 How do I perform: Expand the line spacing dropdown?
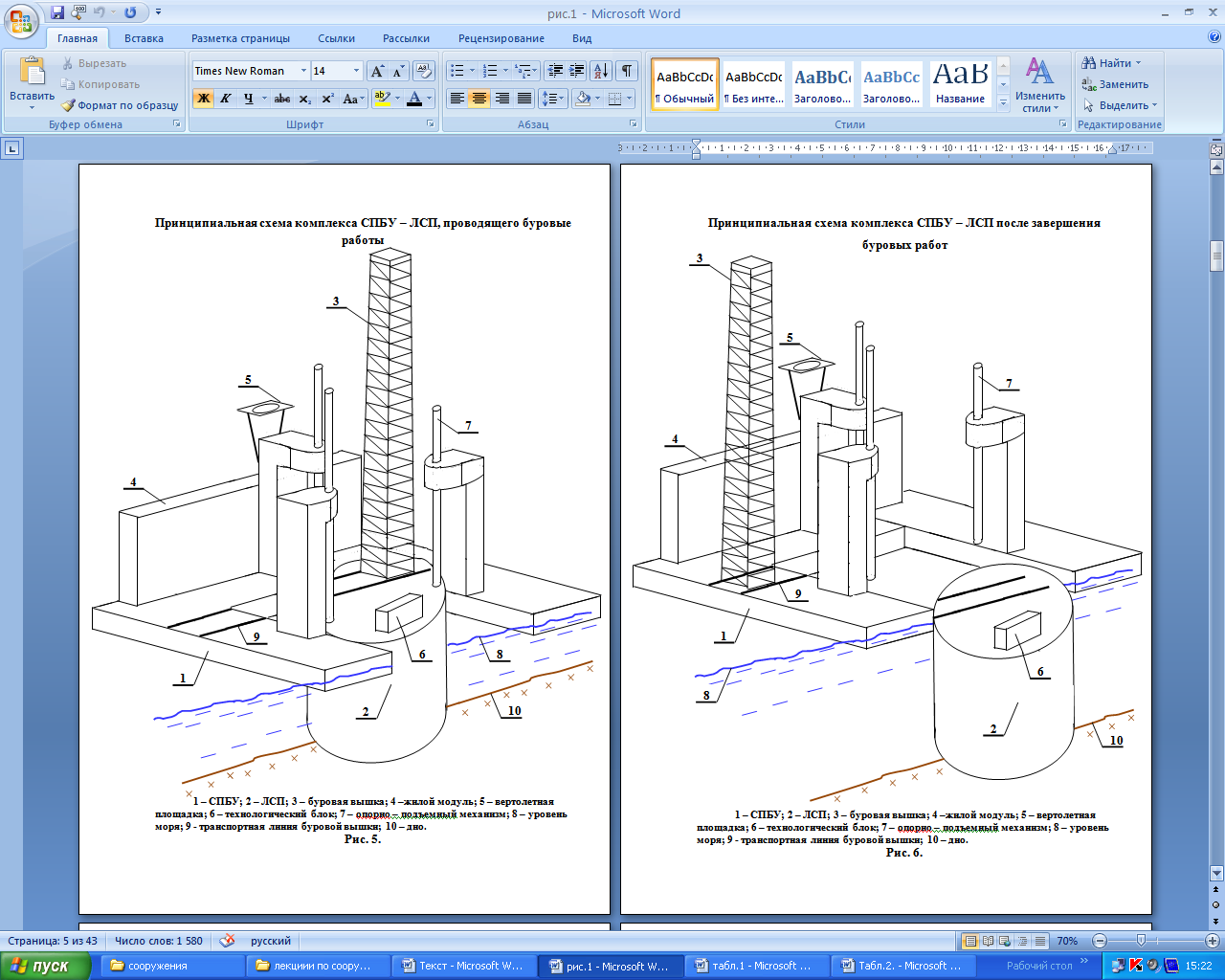pos(553,99)
